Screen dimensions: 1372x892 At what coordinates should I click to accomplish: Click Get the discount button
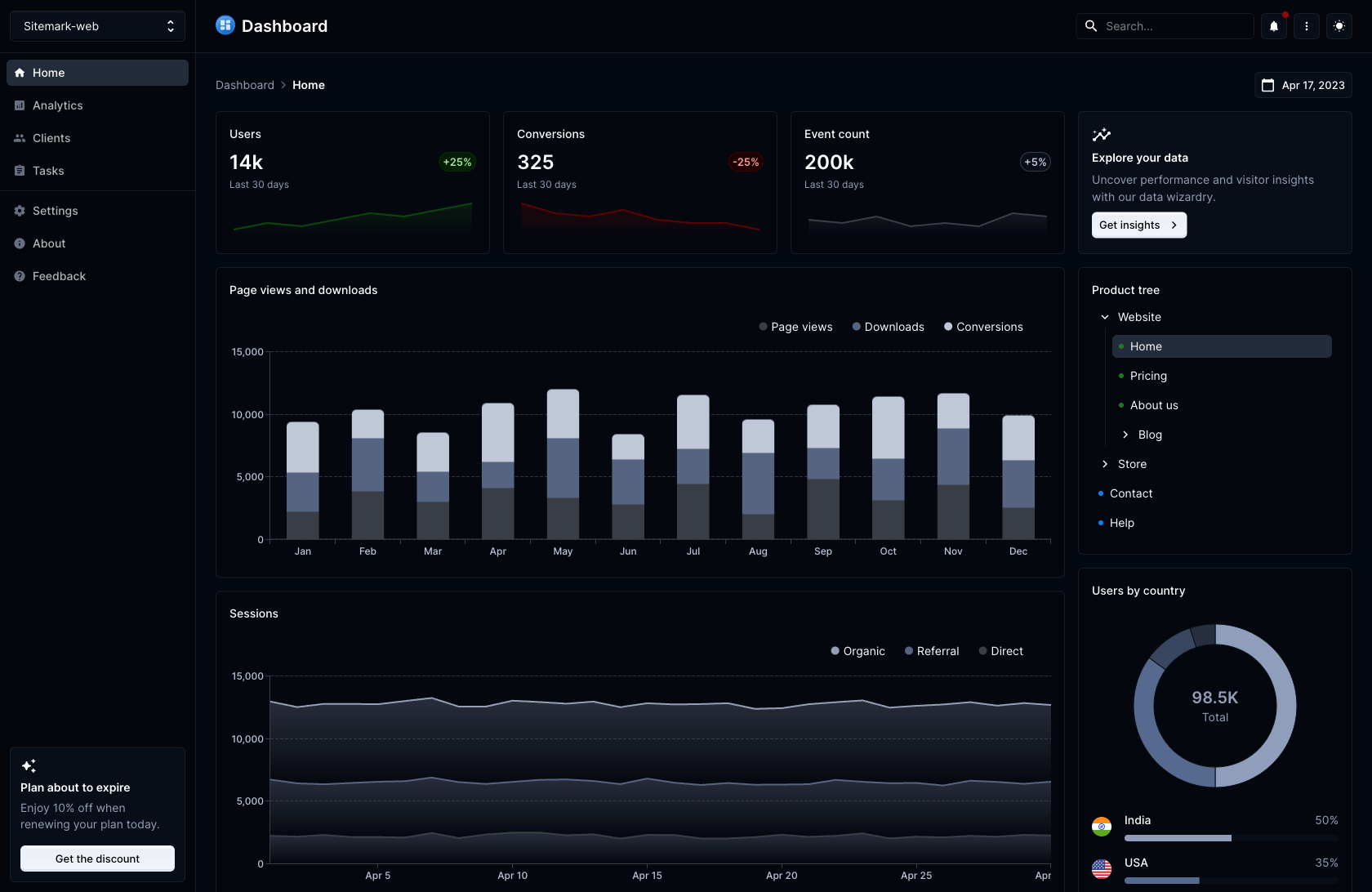pyautogui.click(x=97, y=859)
